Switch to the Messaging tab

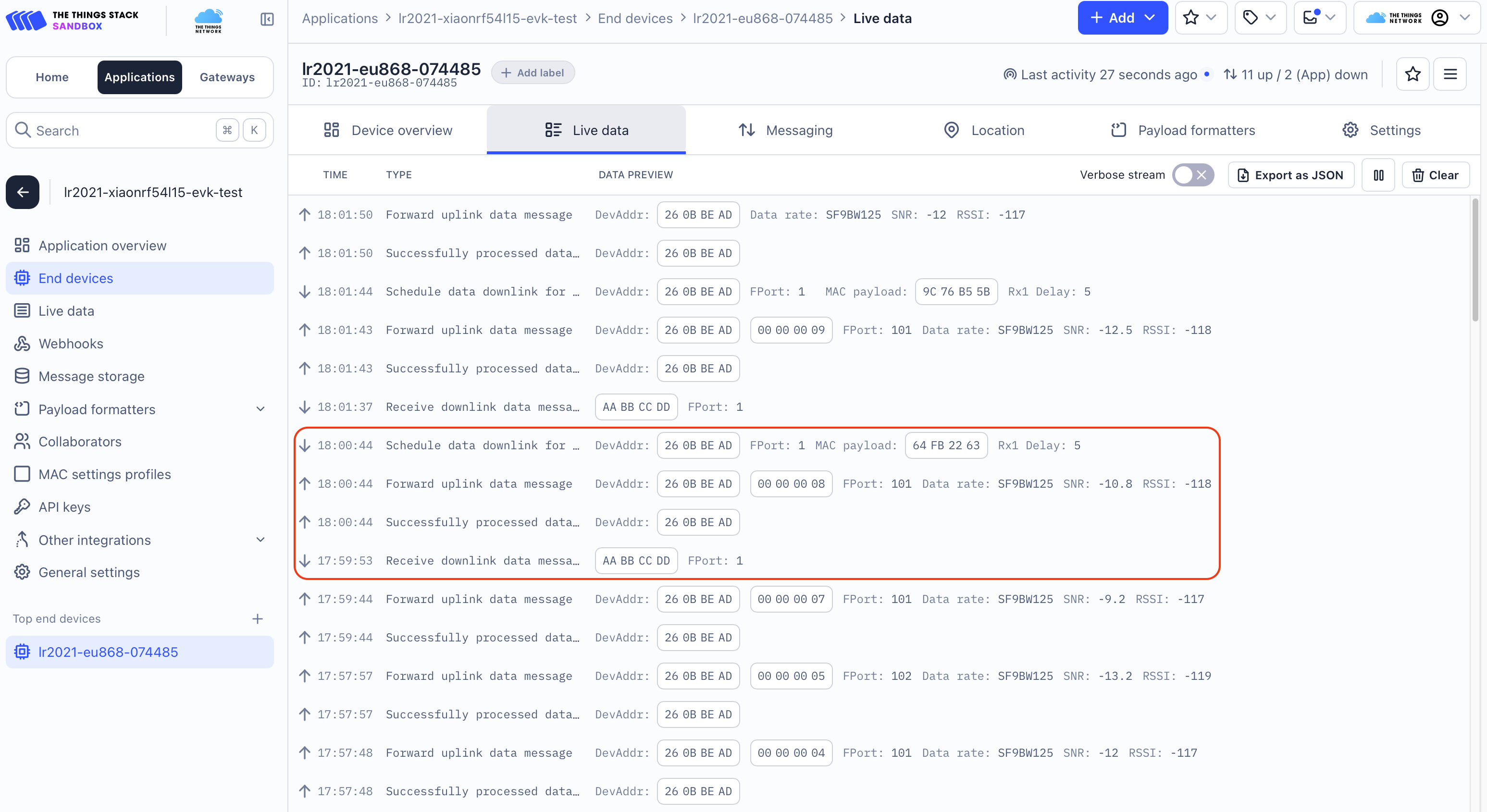click(x=786, y=130)
